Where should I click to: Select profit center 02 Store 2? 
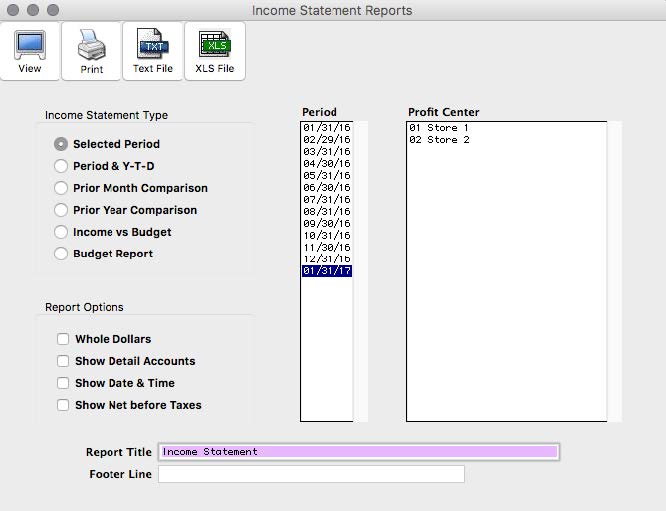(x=439, y=140)
